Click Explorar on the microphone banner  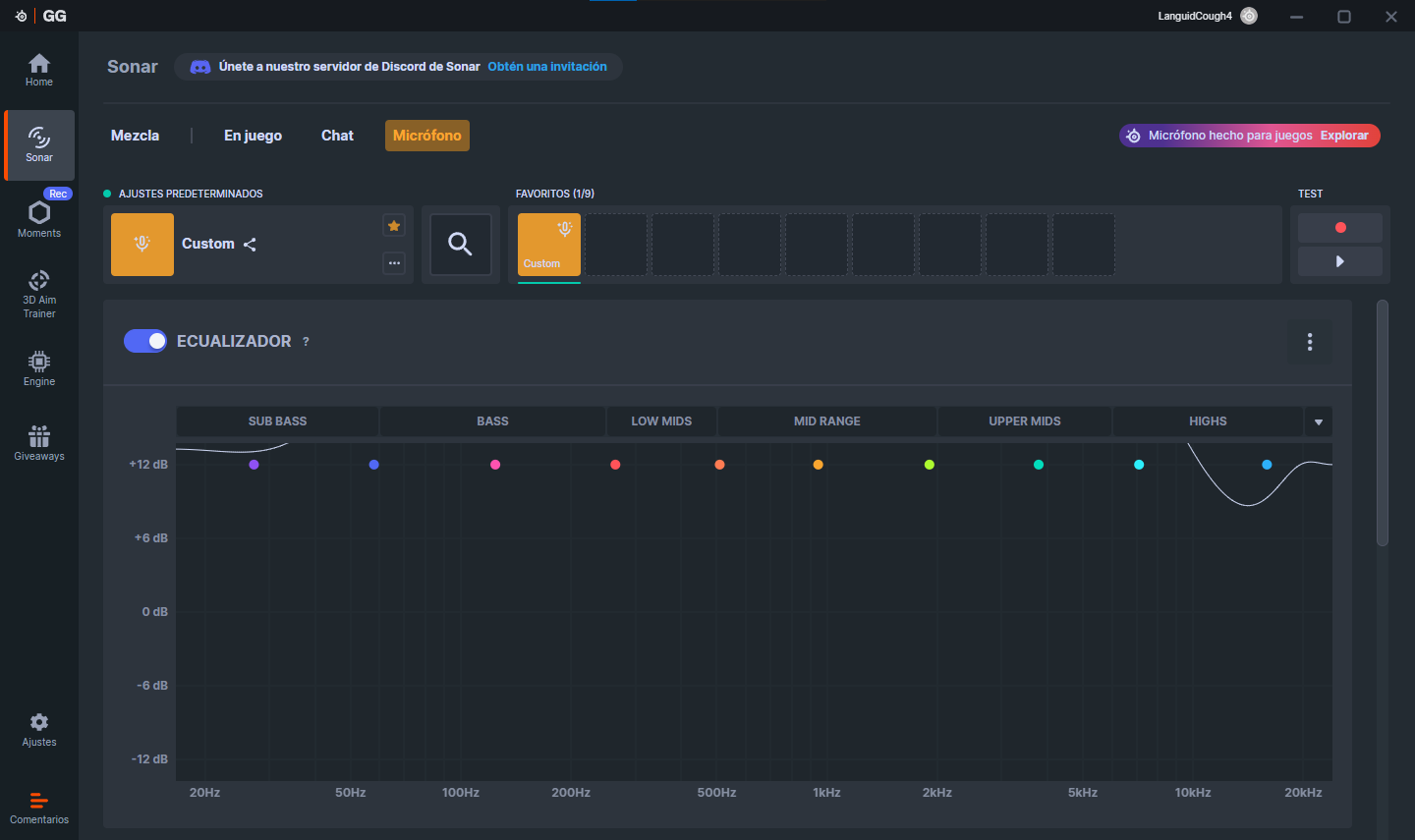(x=1344, y=136)
